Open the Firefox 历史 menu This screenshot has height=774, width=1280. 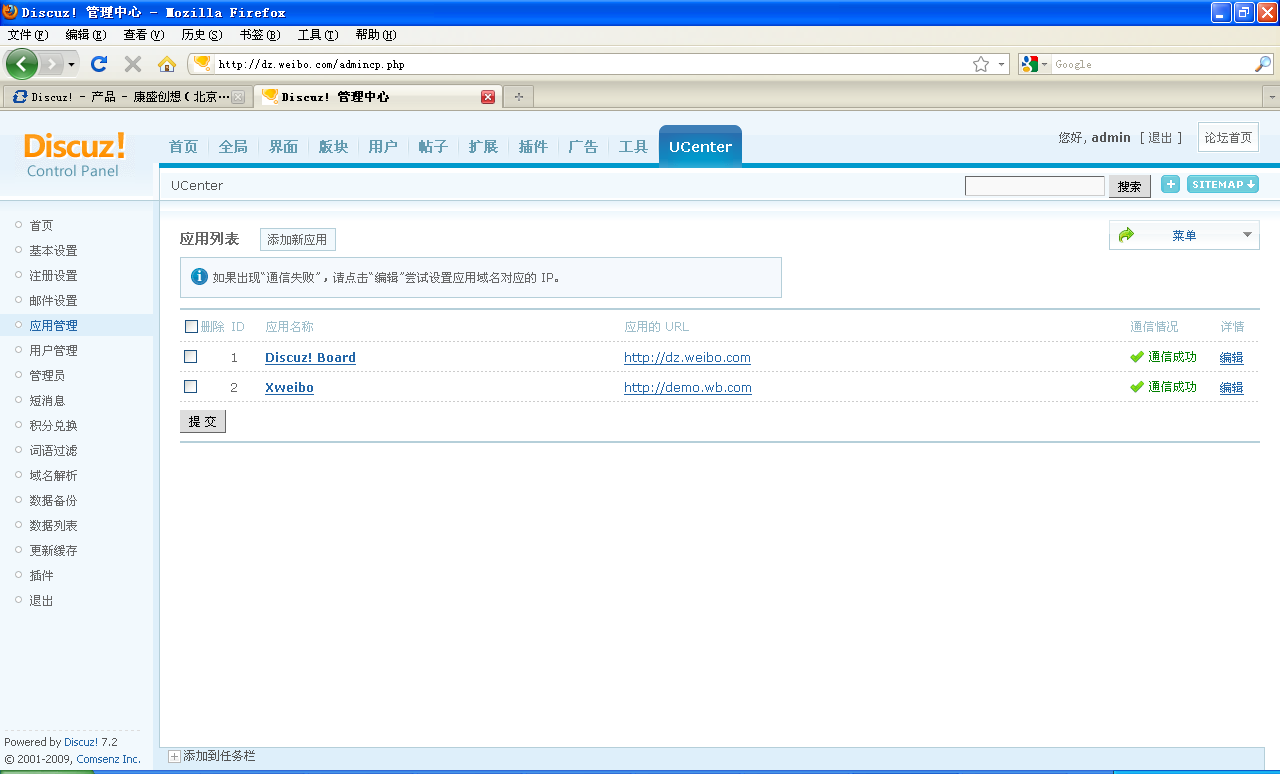coord(201,35)
